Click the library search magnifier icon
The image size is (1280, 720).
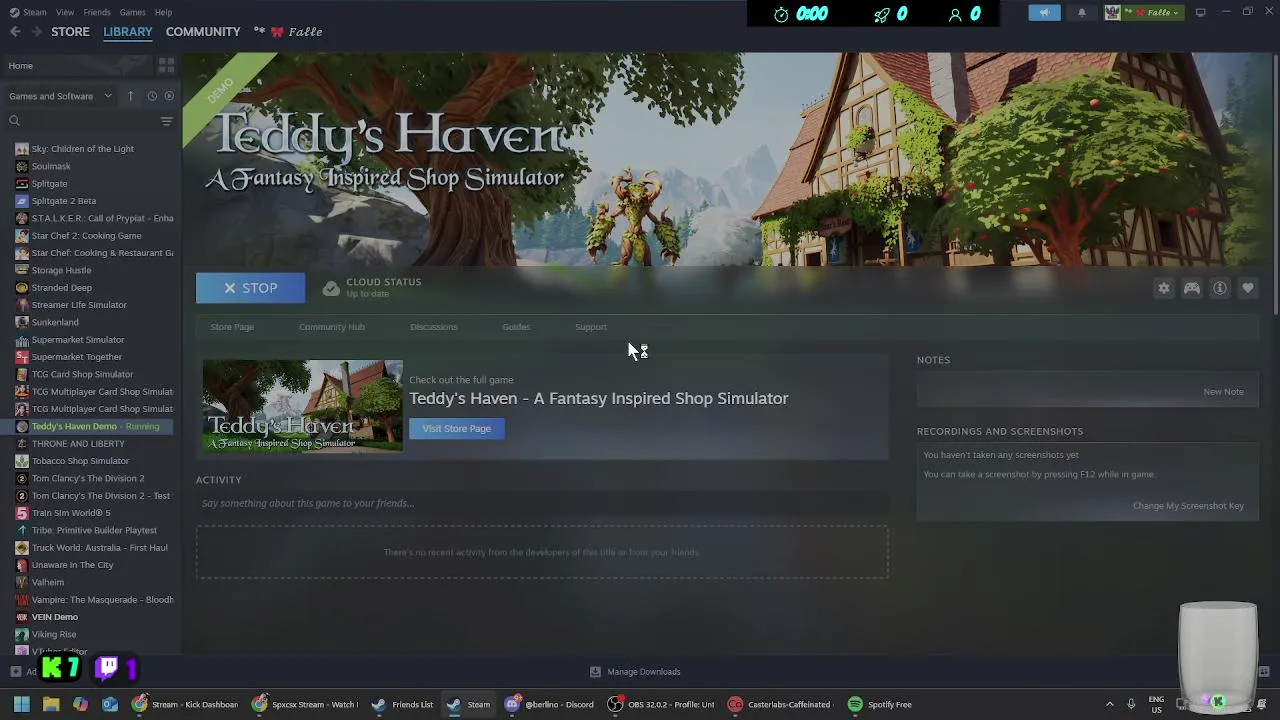[x=14, y=121]
